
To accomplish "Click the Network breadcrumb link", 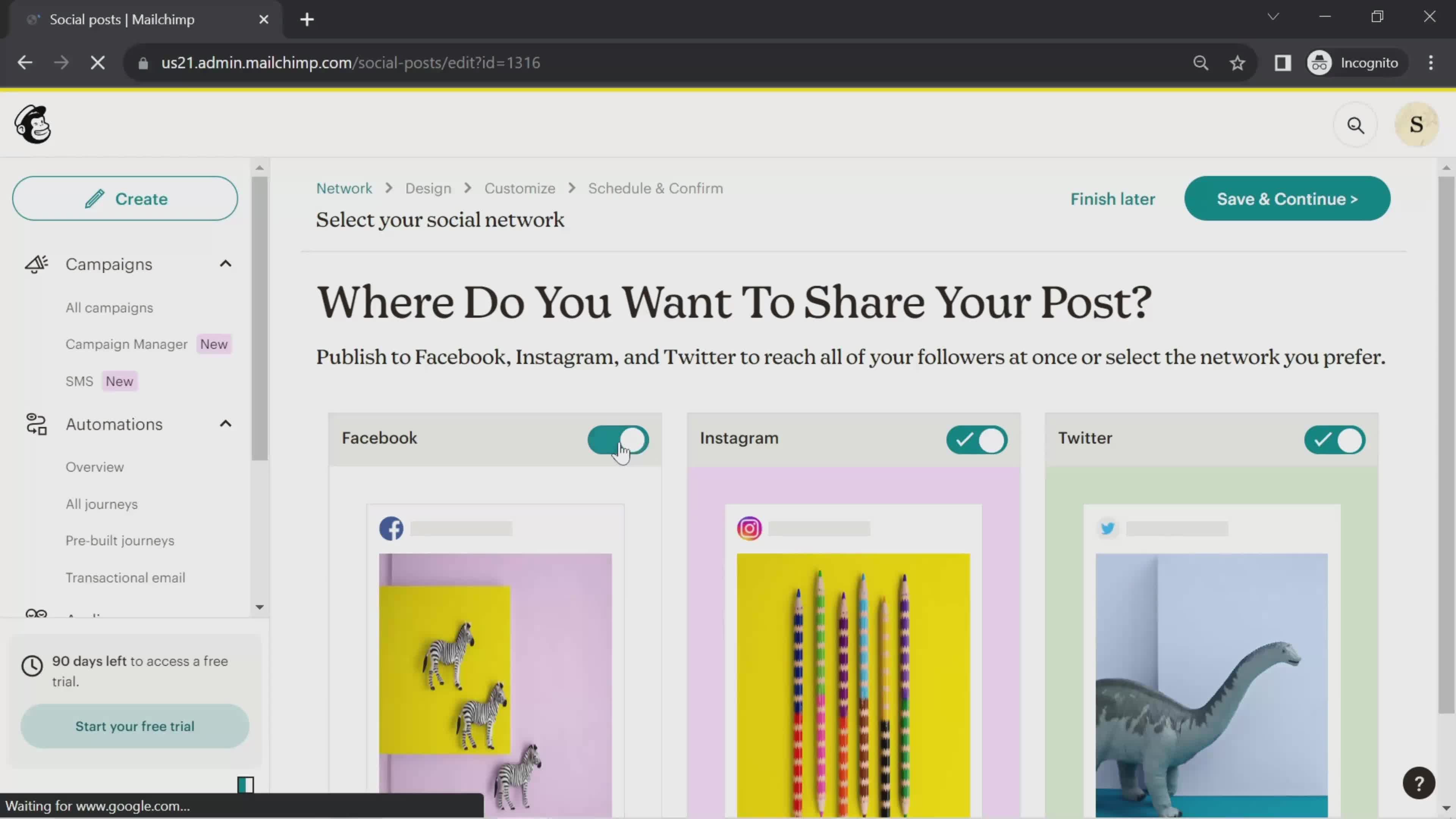I will 344,188.
